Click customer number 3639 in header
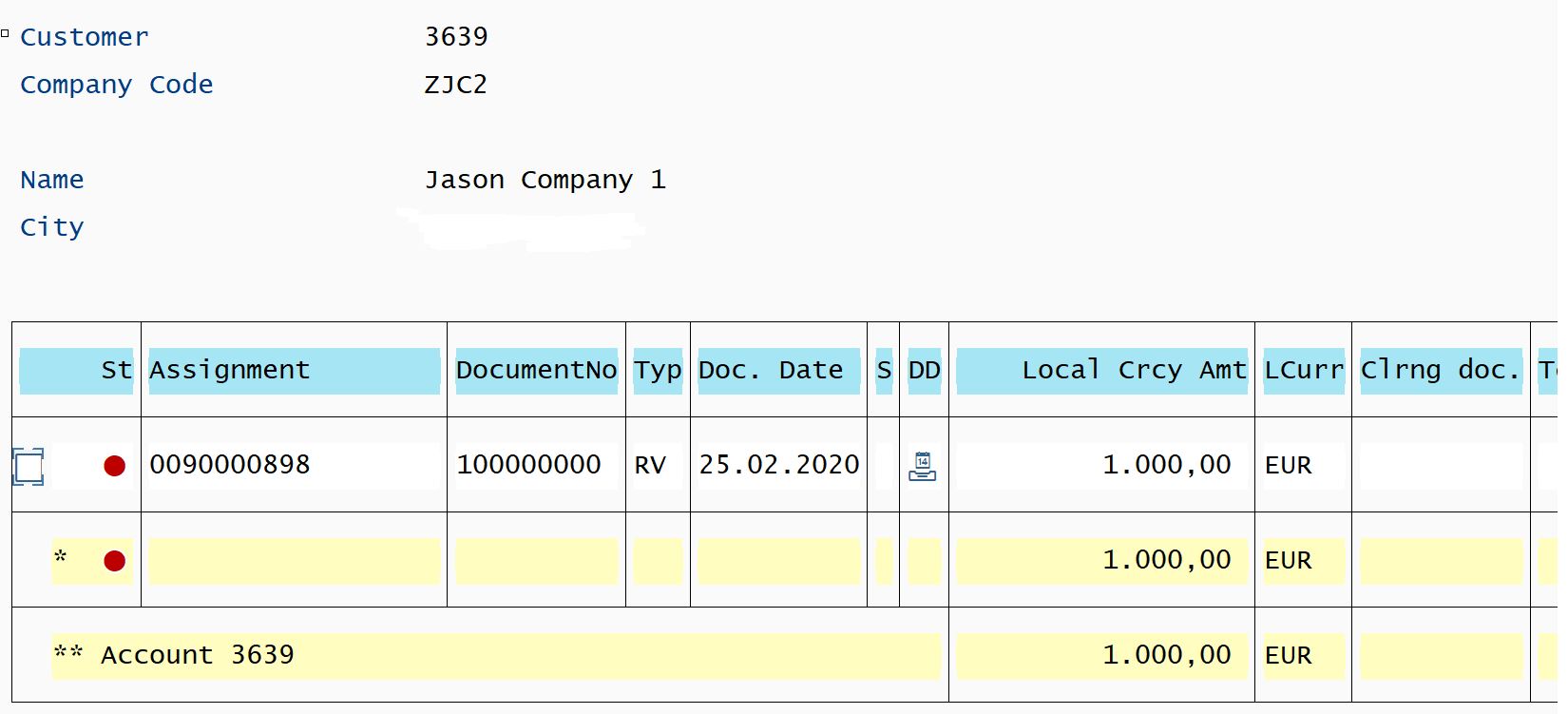1568x714 pixels. tap(456, 37)
